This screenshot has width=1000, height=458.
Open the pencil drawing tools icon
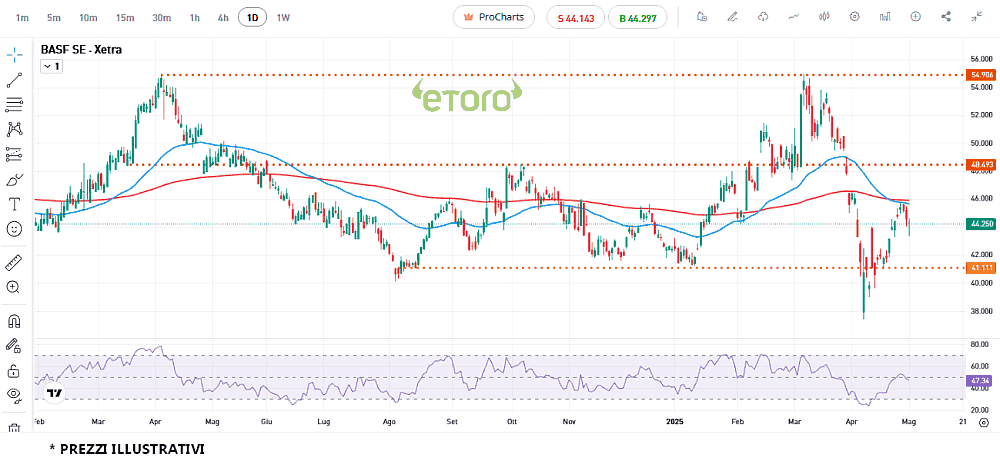(x=732, y=17)
